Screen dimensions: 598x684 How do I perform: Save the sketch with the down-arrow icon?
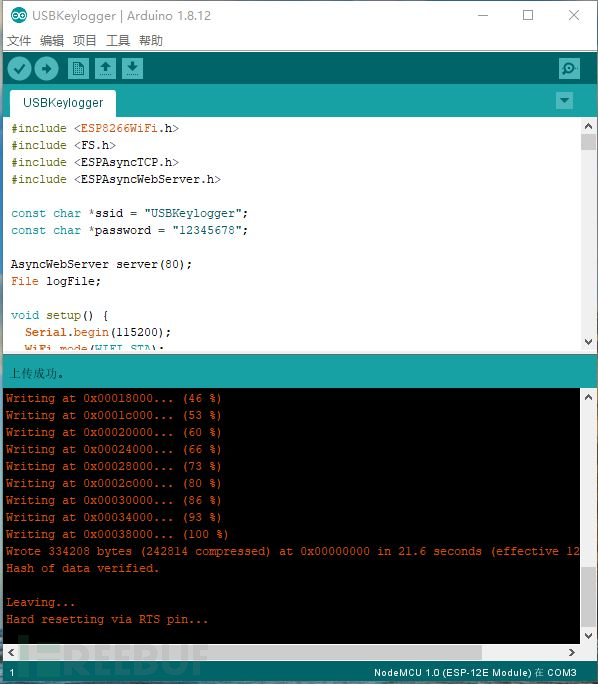pyautogui.click(x=133, y=68)
